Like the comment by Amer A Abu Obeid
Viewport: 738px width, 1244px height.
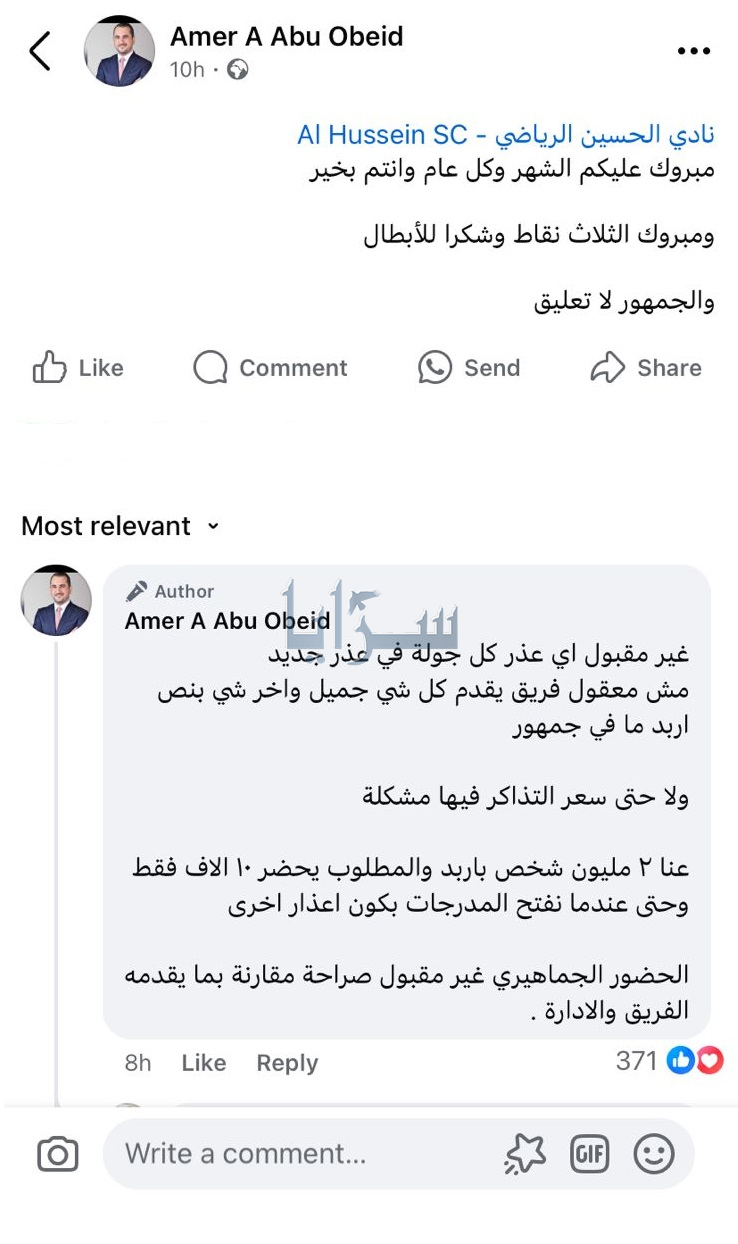[x=203, y=1063]
